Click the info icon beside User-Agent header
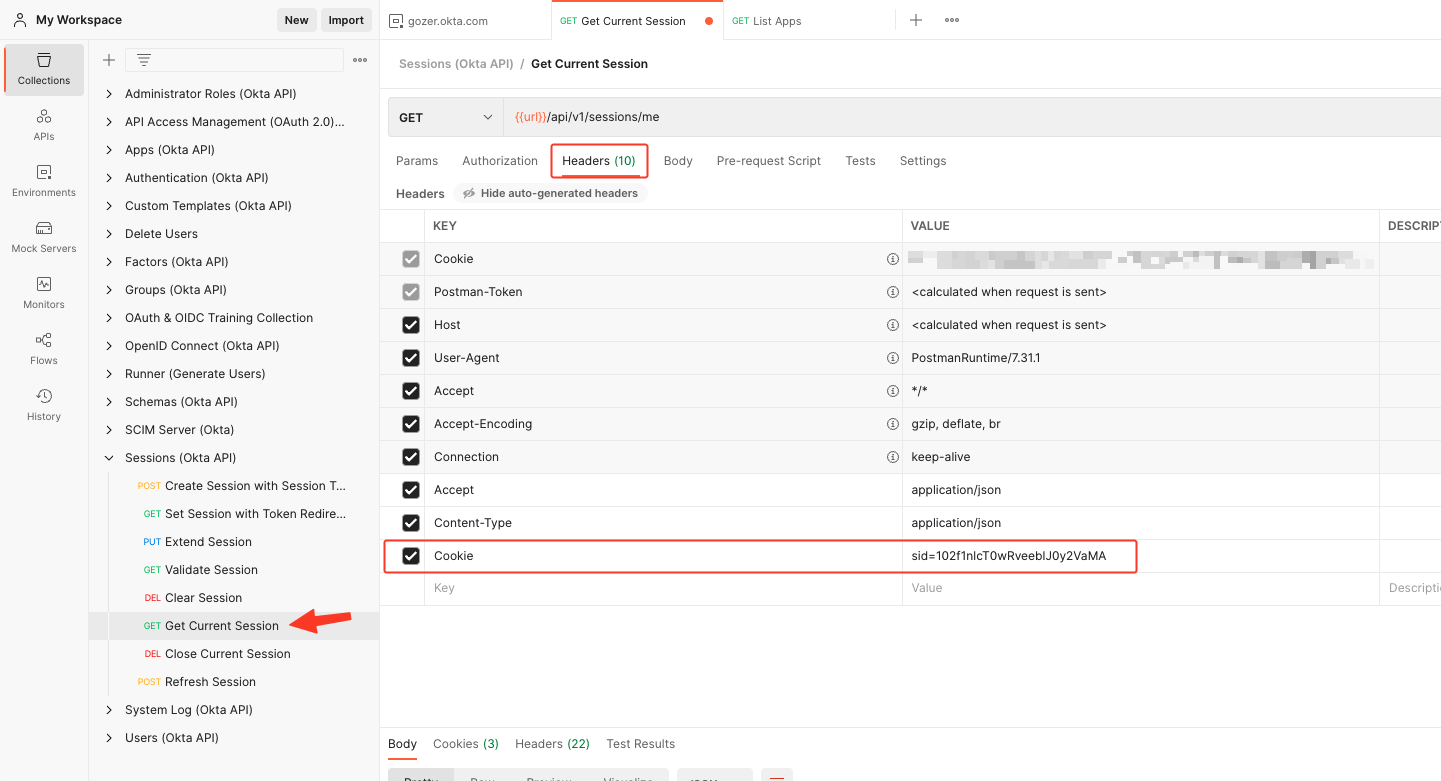The image size is (1441, 781). [893, 358]
